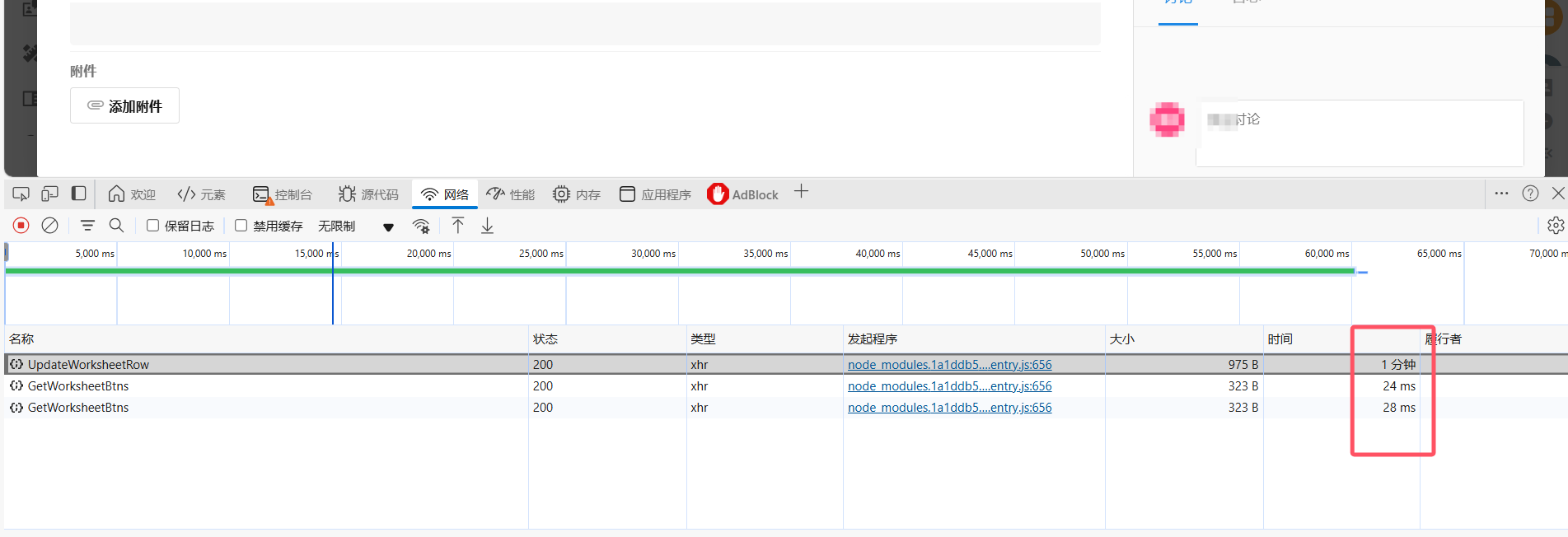The image size is (1568, 537).
Task: Click the export HAR download arrow
Action: tap(487, 226)
